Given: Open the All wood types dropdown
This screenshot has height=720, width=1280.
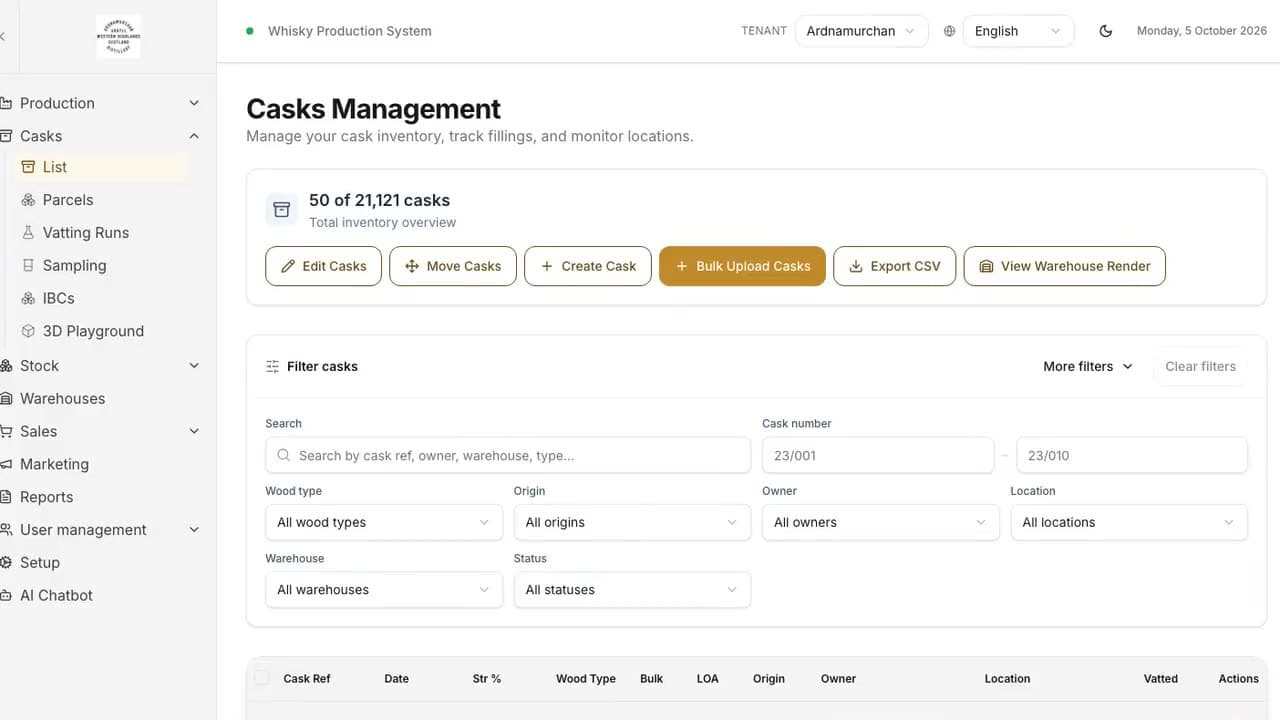Looking at the screenshot, I should (x=383, y=522).
